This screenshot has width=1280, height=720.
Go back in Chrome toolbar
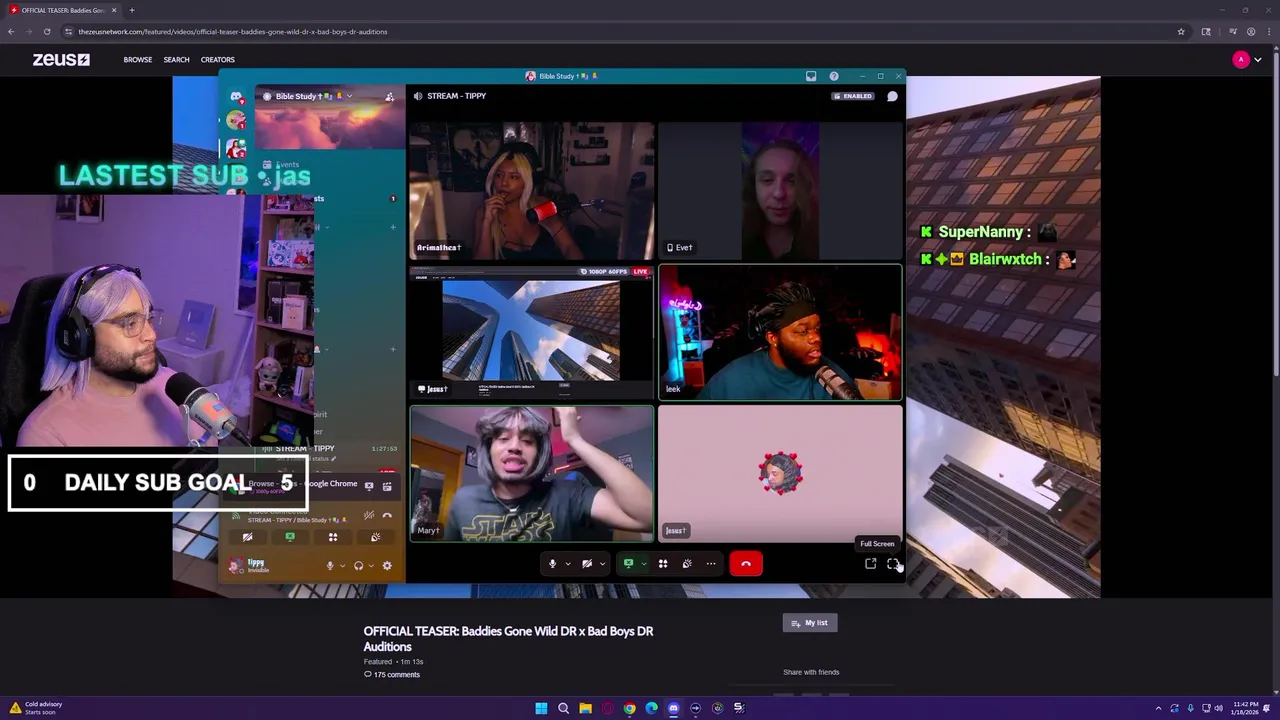11,31
